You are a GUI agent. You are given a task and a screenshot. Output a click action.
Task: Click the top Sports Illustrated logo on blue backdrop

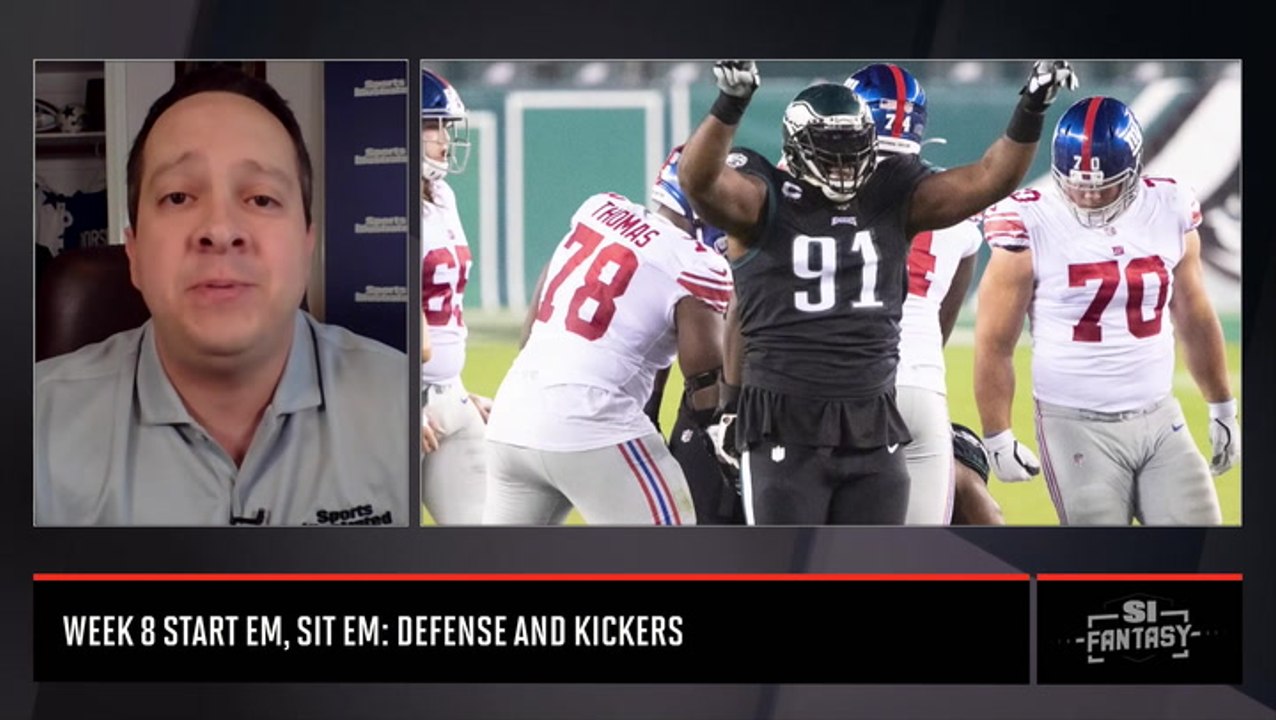379,88
